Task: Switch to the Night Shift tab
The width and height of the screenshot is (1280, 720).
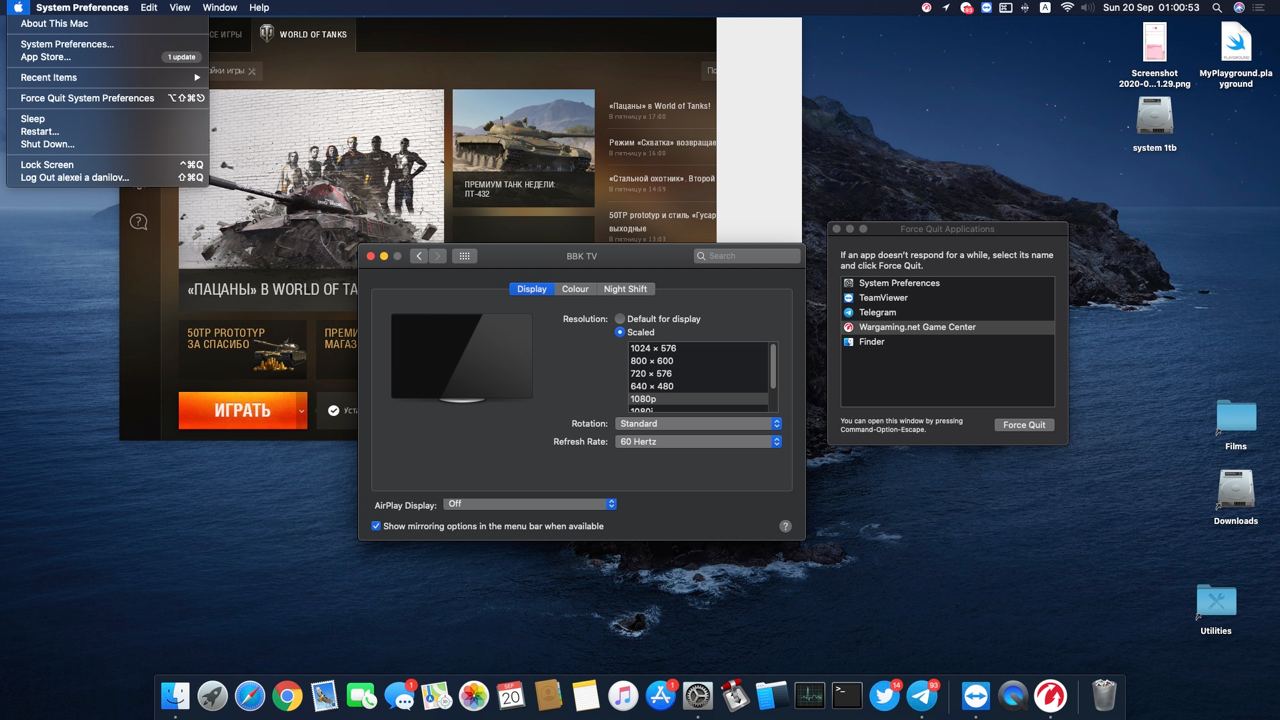Action: (x=625, y=289)
